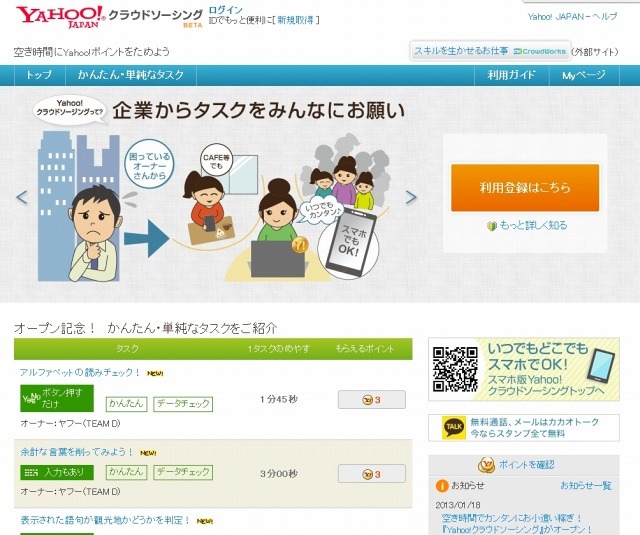Click the Yahoo! JAPAN header link
The image size is (640, 535).
pos(556,17)
